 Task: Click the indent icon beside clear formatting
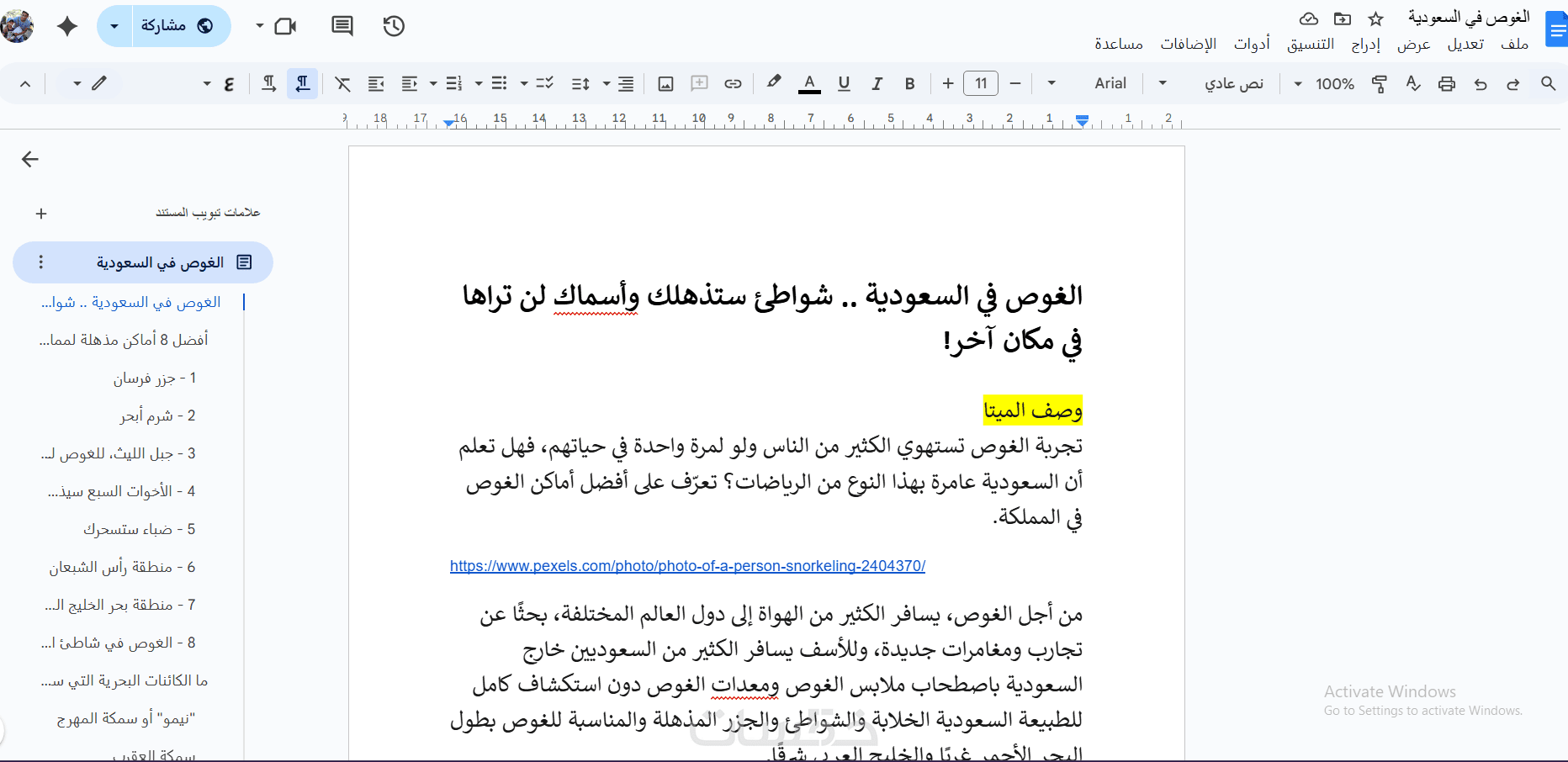tap(376, 83)
